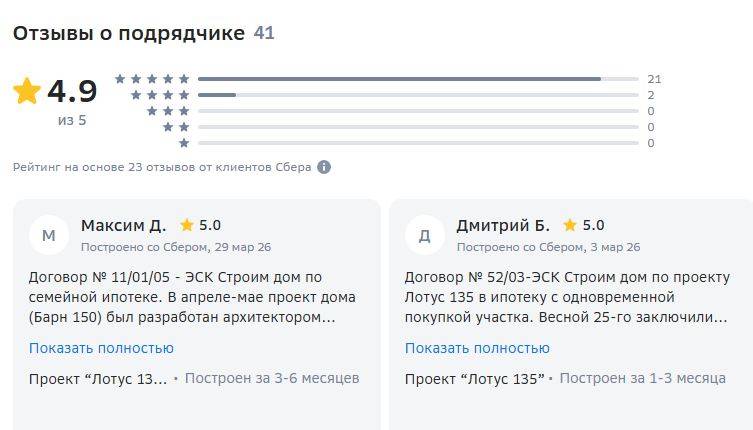
Task: Click the info icon beside rating note
Action: tap(324, 167)
